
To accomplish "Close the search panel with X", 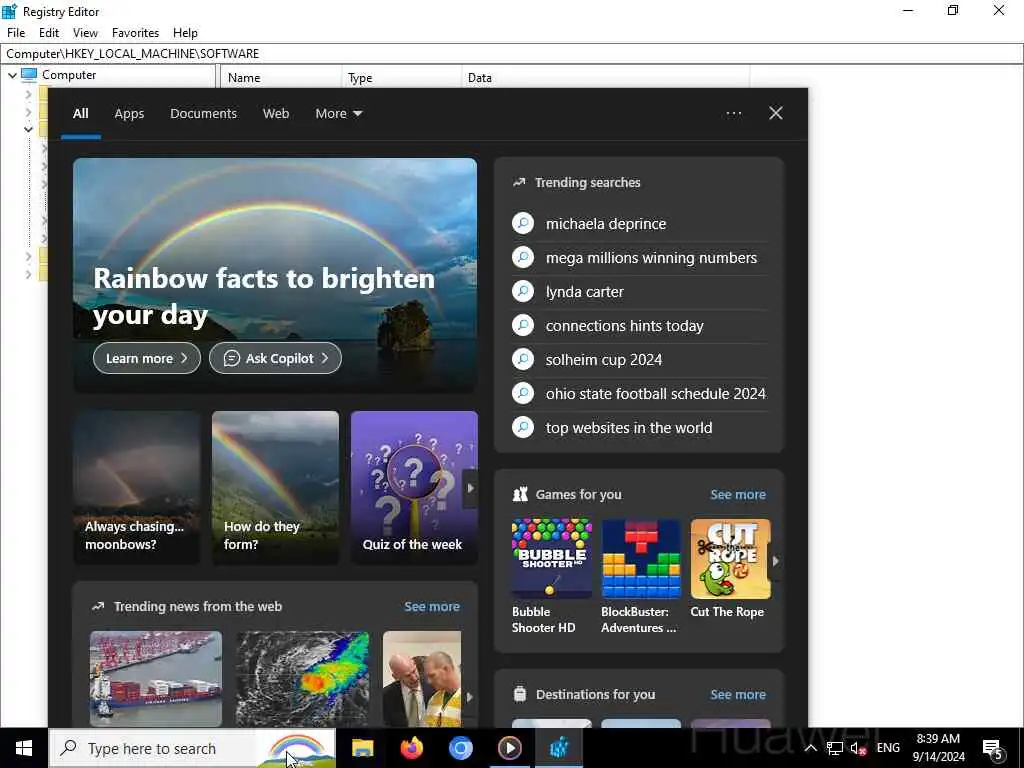I will tap(775, 114).
